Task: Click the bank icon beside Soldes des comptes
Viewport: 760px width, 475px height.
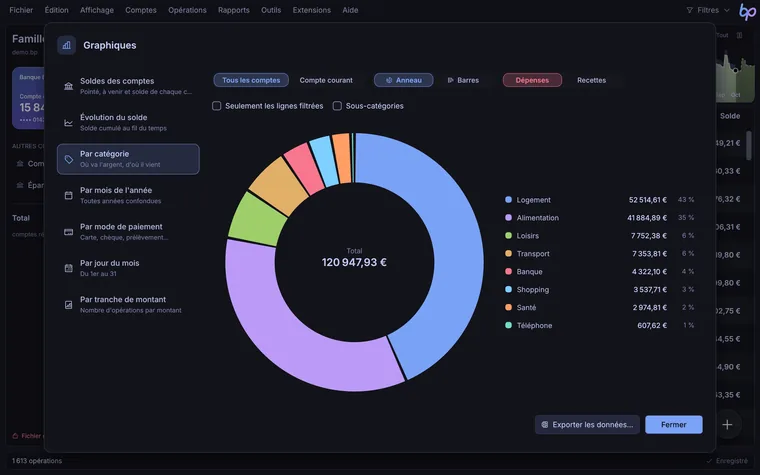Action: pyautogui.click(x=68, y=86)
